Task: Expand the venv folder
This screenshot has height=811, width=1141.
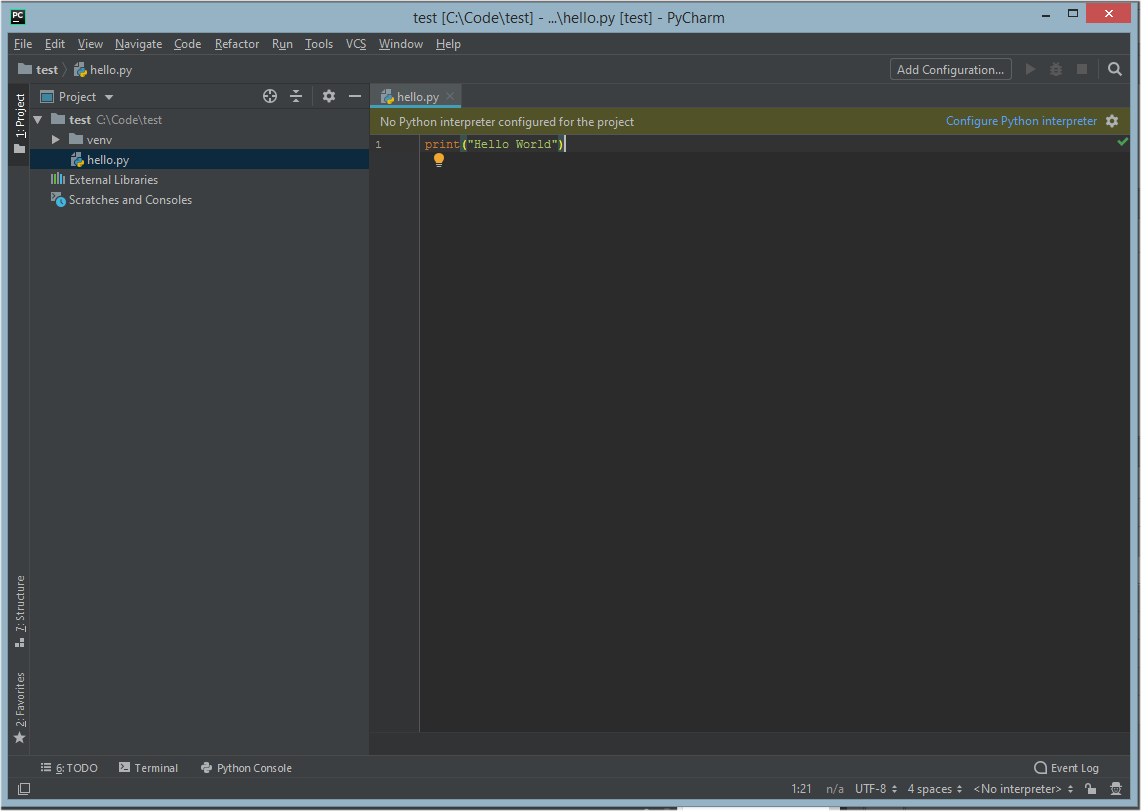Action: (x=55, y=139)
